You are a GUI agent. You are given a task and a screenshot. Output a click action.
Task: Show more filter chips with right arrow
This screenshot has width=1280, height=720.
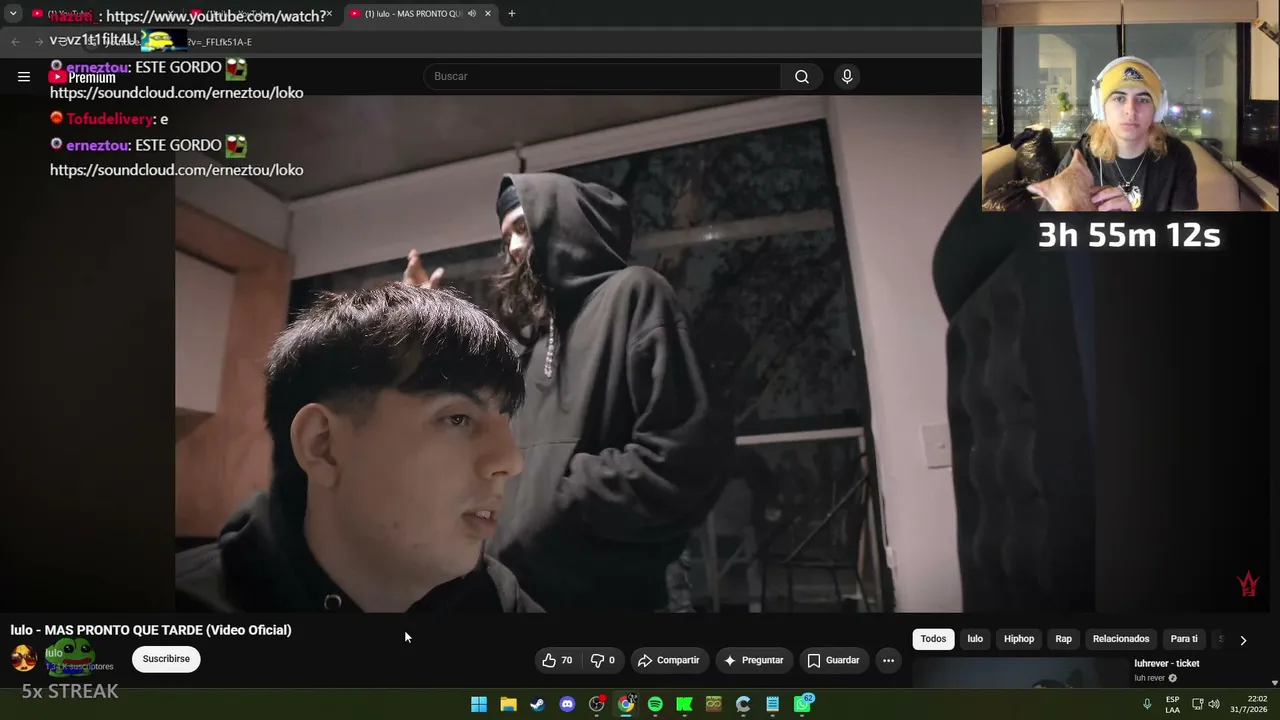click(x=1243, y=640)
